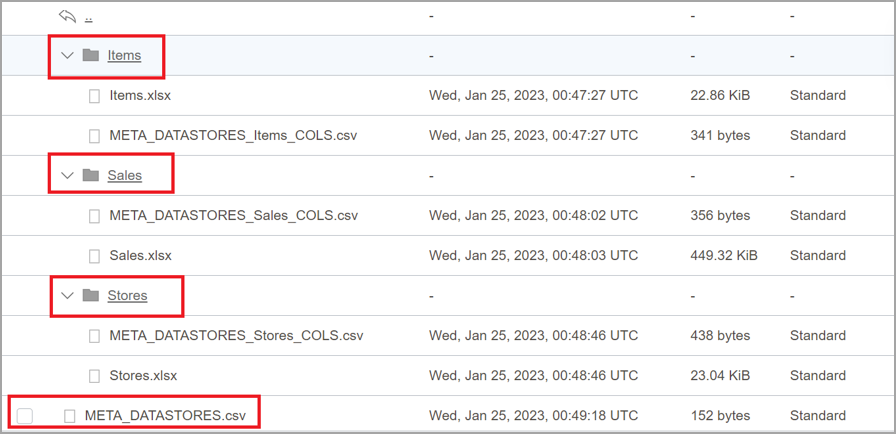Select the META_DATASTORES_Stores_COLS.csv file
The height and width of the screenshot is (434, 896).
pyautogui.click(x=236, y=335)
